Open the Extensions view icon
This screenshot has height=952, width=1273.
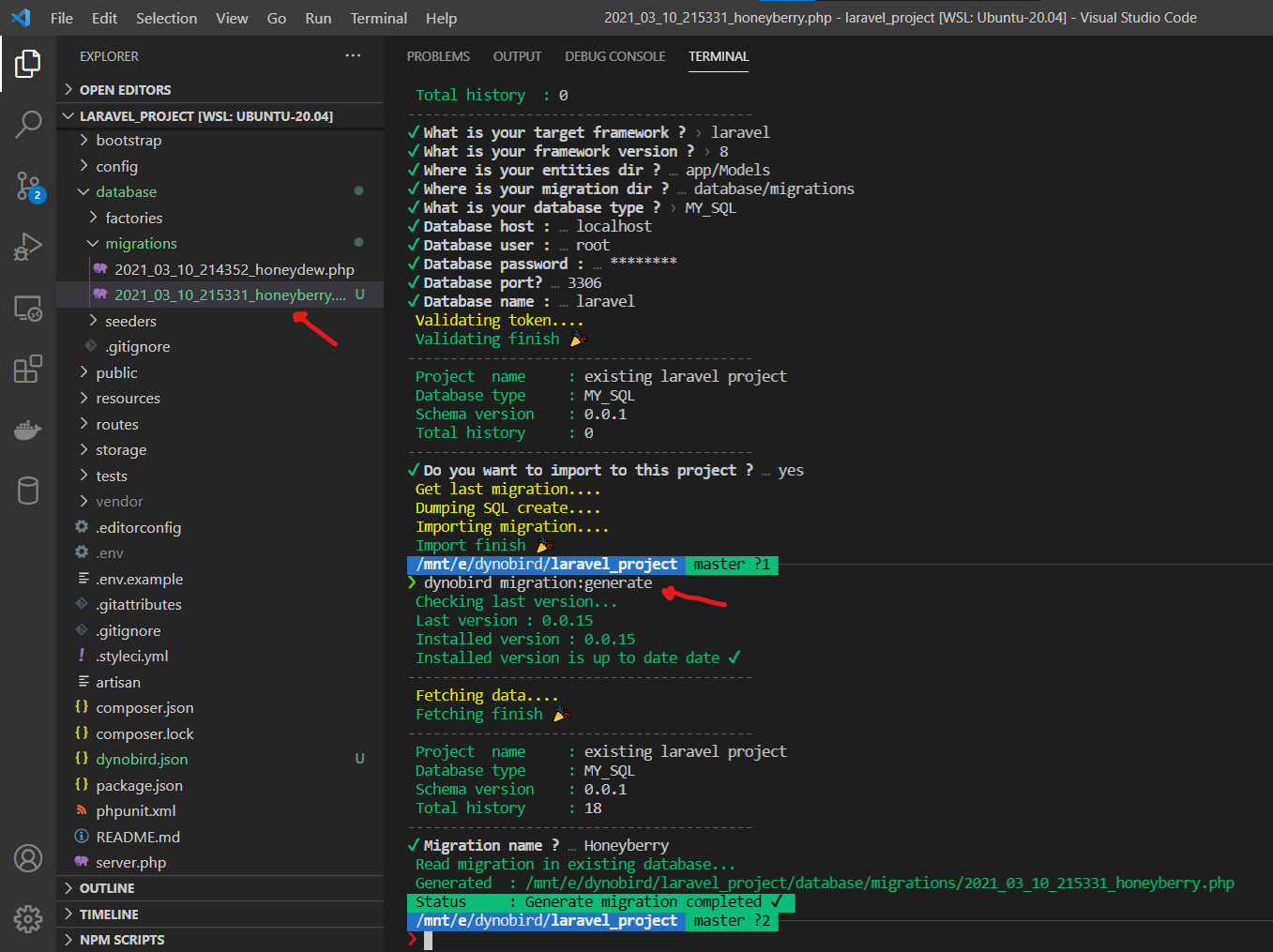click(28, 369)
